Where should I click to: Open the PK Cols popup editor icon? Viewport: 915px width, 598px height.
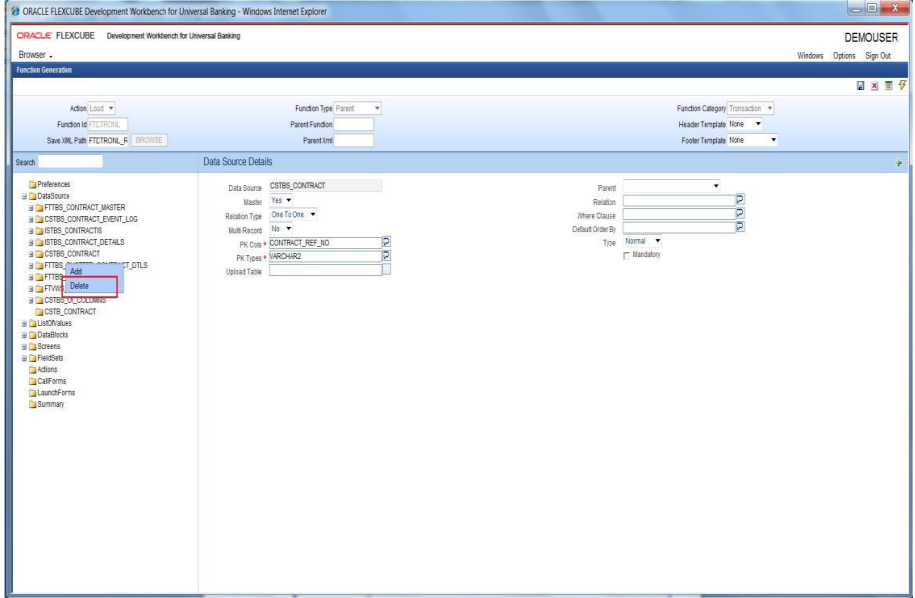tap(386, 242)
